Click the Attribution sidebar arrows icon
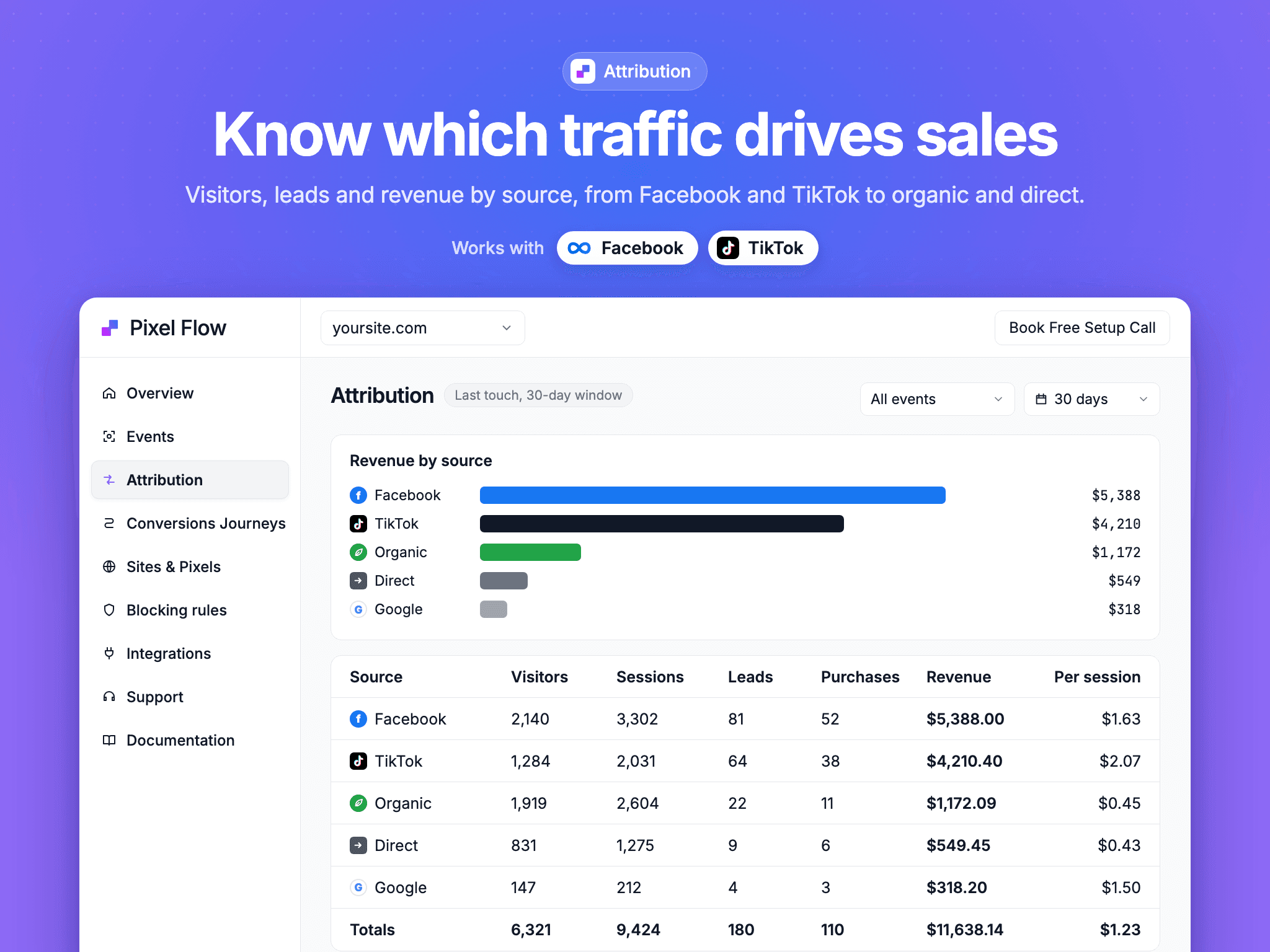1270x952 pixels. coord(109,480)
